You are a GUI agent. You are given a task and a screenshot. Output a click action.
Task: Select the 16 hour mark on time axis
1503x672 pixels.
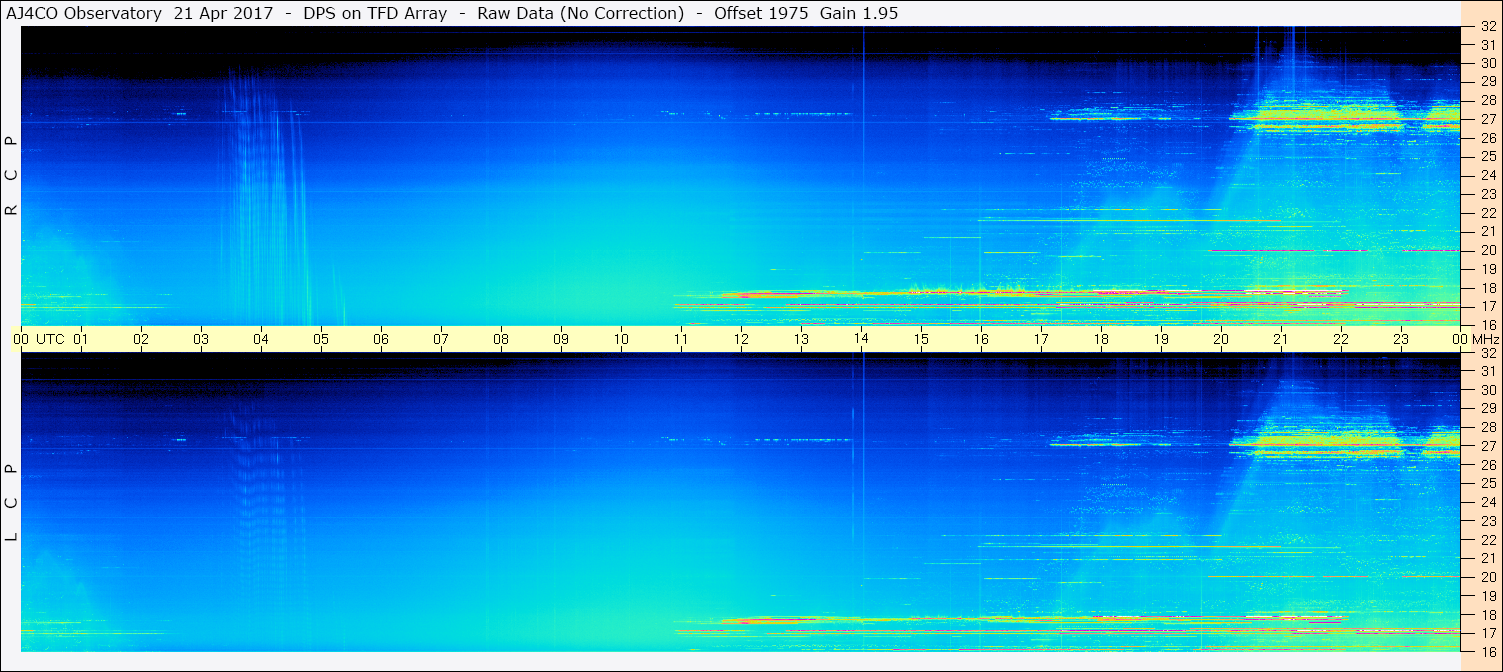[981, 339]
